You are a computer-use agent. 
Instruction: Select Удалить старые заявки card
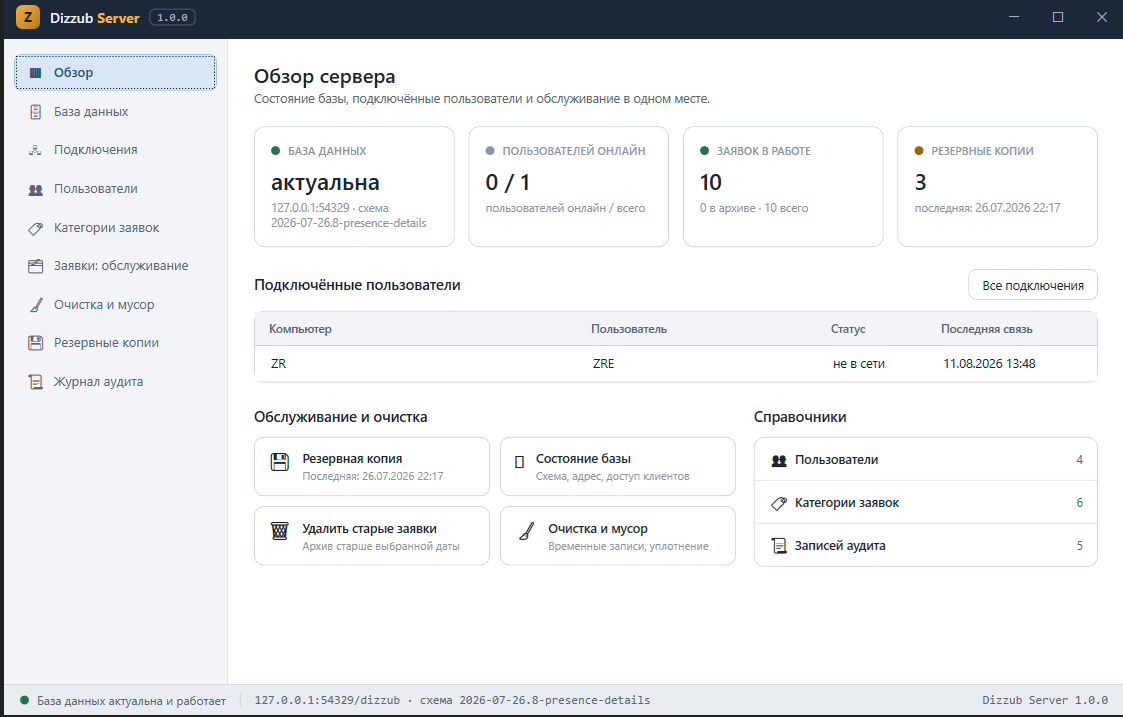(x=372, y=536)
